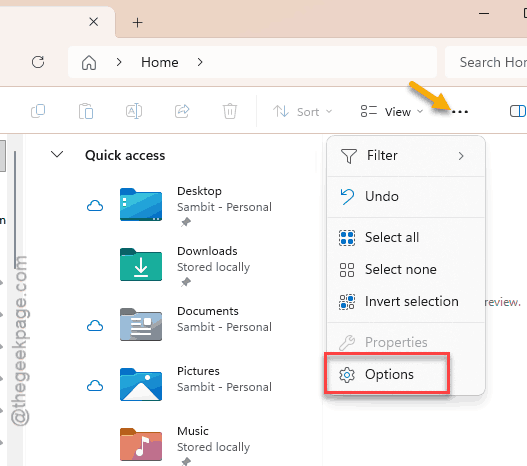The width and height of the screenshot is (527, 466).
Task: Choose Select none from the menu
Action: (406, 269)
